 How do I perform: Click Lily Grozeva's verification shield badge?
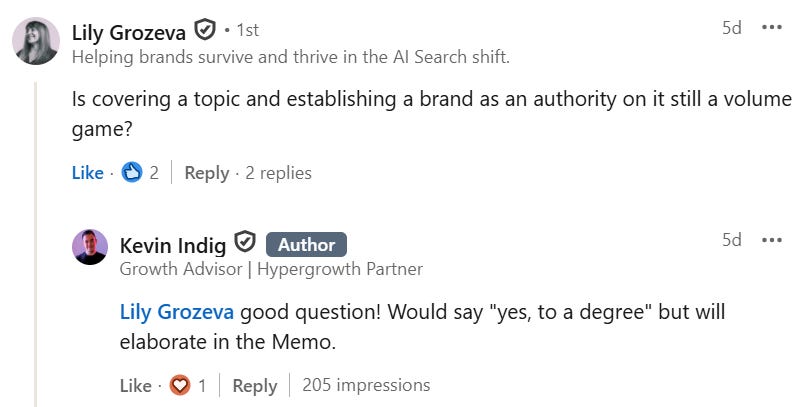coord(204,30)
